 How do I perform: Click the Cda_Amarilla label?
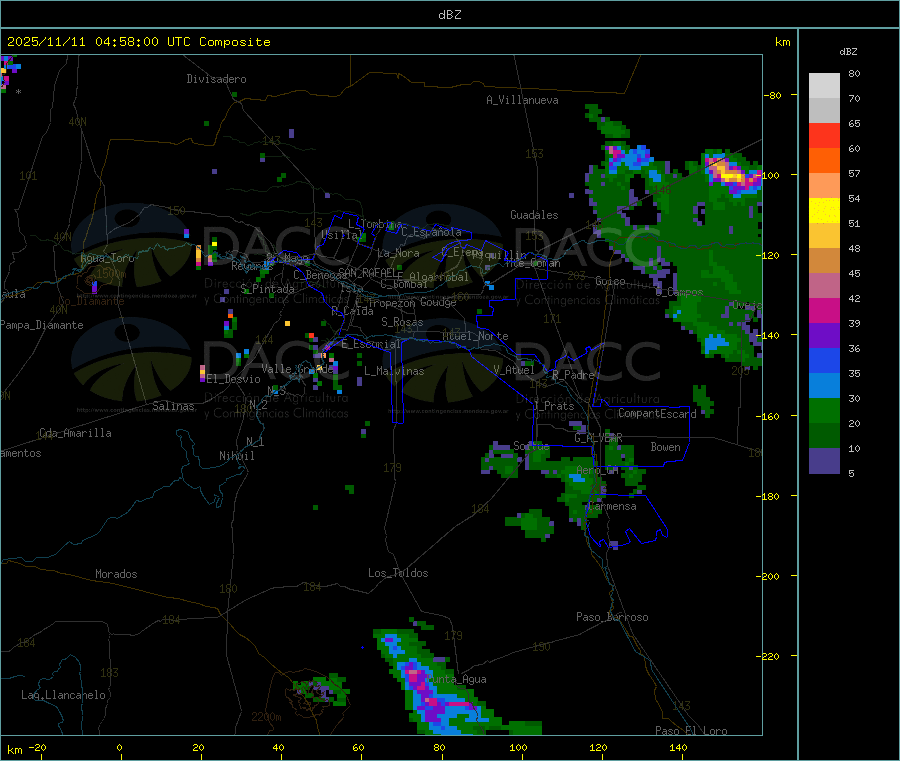click(75, 433)
